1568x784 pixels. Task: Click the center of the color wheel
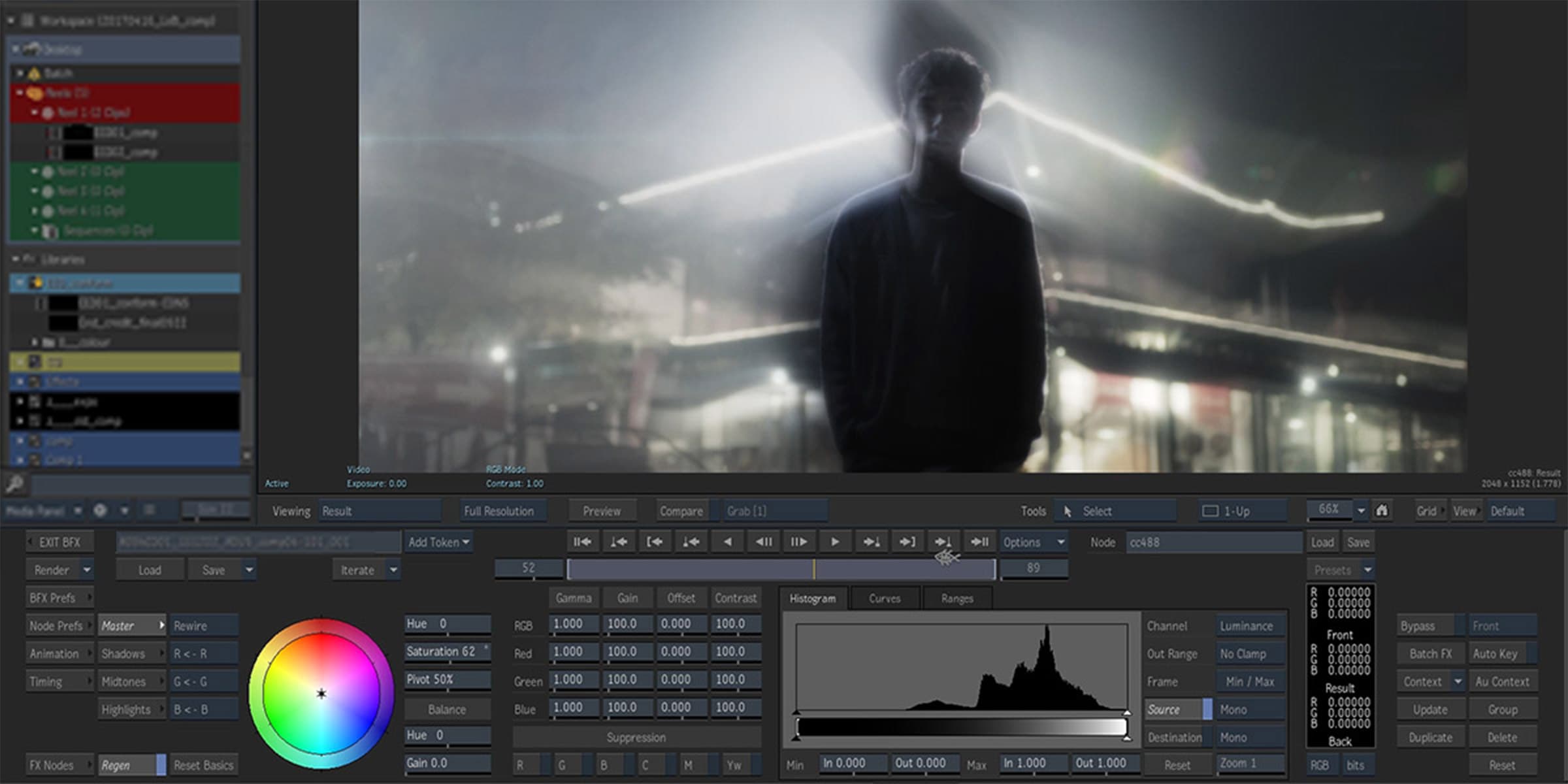321,693
